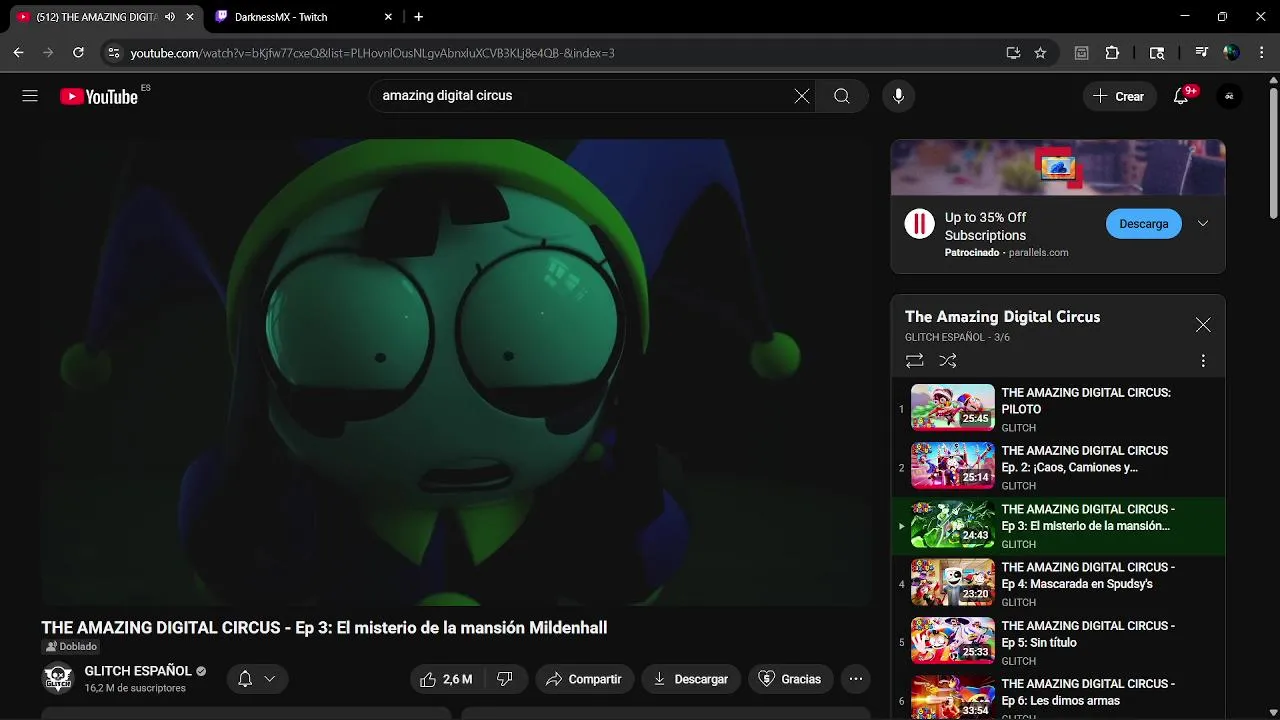1280x720 pixels.
Task: Like the video with 2,6 M likes
Action: click(x=446, y=679)
